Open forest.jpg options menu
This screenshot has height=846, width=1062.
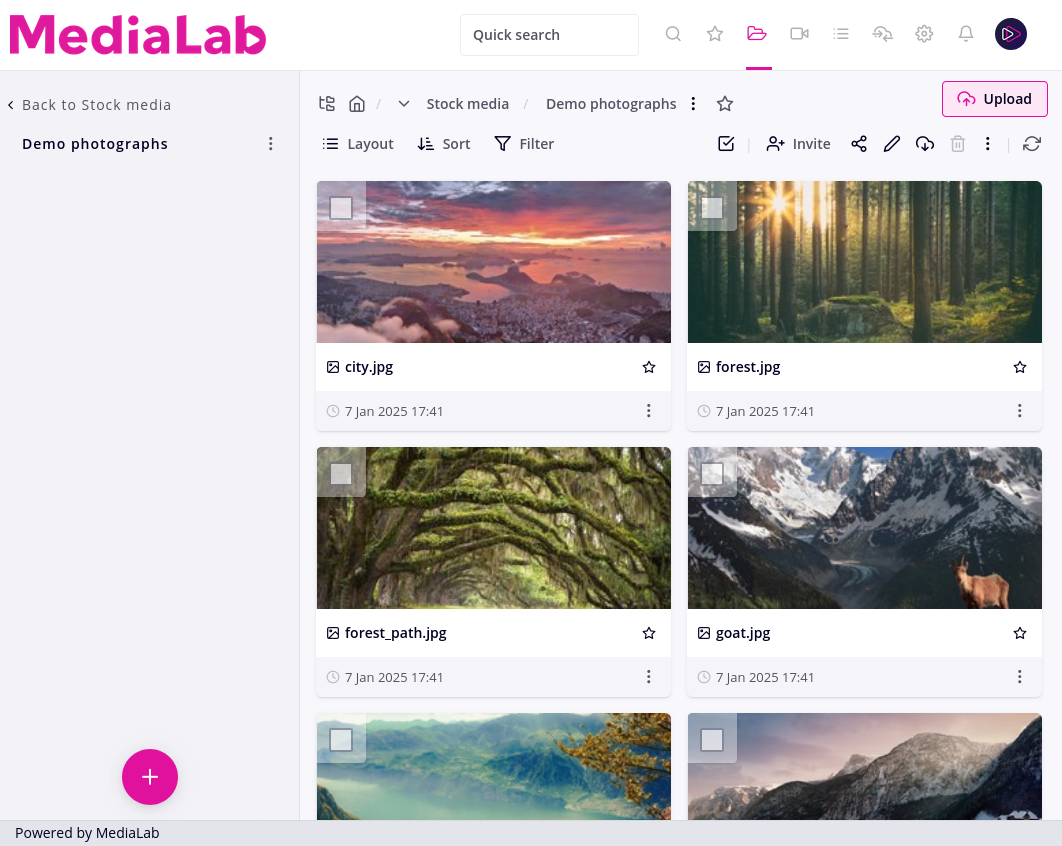pyautogui.click(x=1019, y=410)
